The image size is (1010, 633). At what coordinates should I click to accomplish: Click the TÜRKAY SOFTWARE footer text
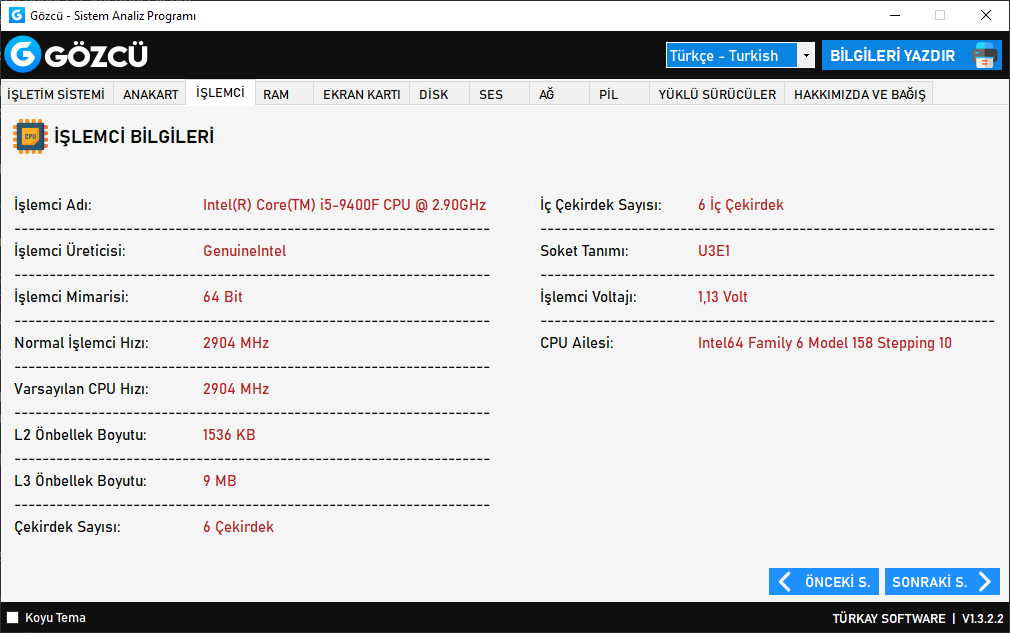click(889, 619)
